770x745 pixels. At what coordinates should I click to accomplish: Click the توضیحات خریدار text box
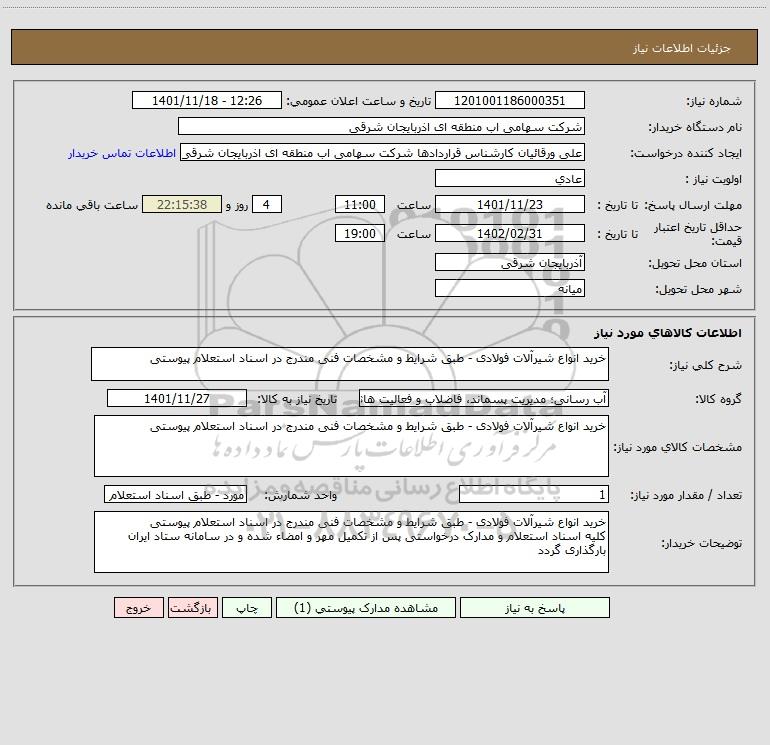351,542
